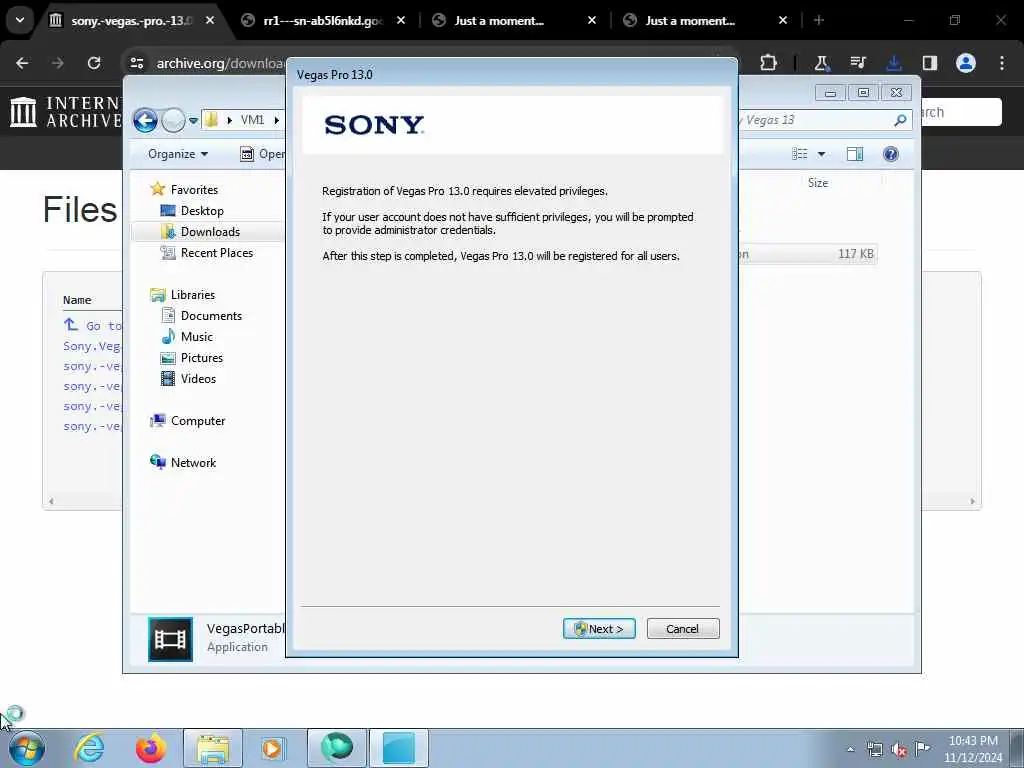Click VegasPortable application icon in details pane
The width and height of the screenshot is (1024, 768).
170,639
